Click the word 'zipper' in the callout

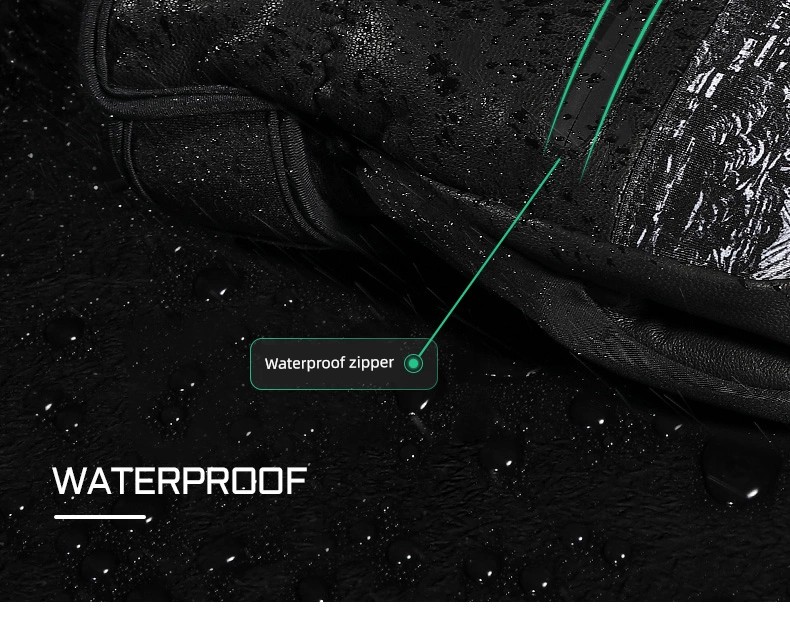tap(371, 363)
